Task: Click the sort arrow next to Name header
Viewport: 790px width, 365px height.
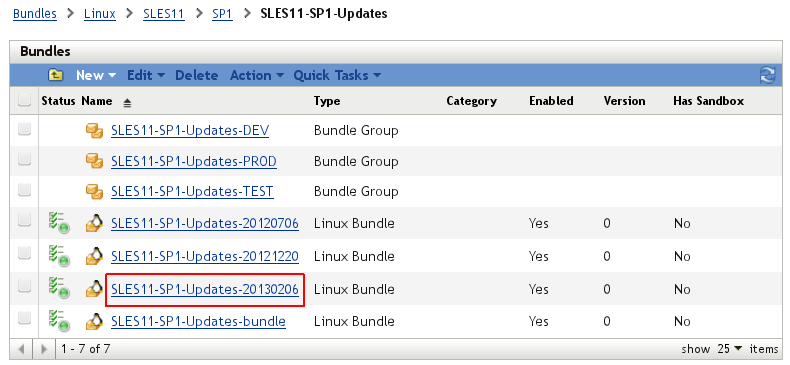Action: pyautogui.click(x=127, y=103)
